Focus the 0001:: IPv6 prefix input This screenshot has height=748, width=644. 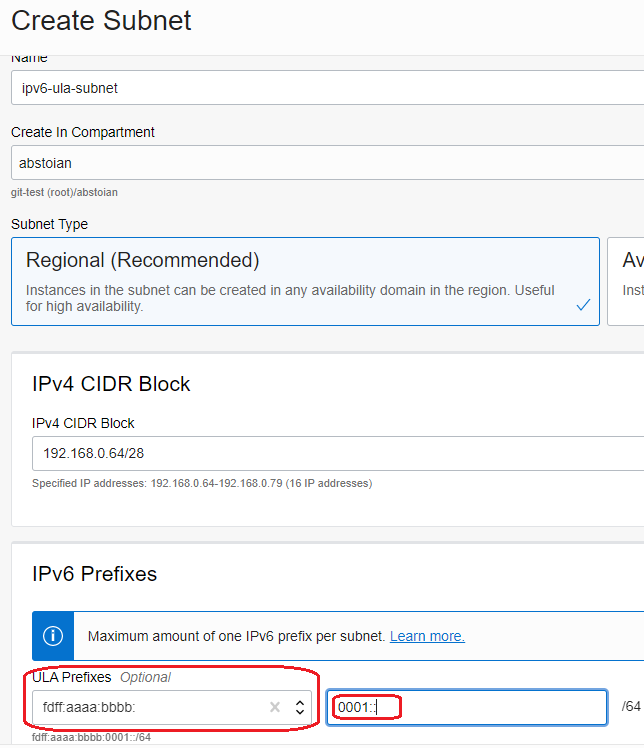click(x=466, y=707)
